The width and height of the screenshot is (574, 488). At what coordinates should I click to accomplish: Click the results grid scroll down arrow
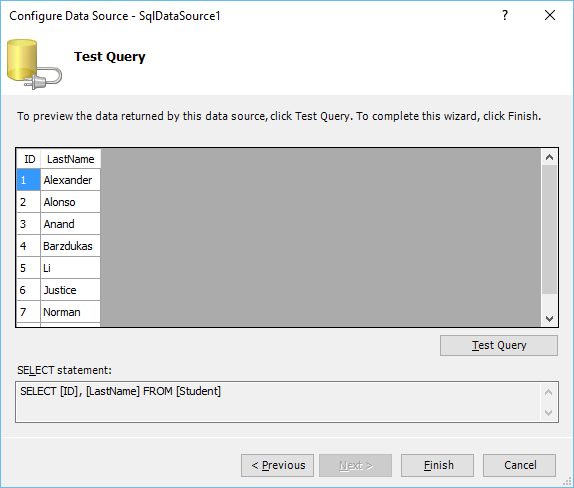549,318
